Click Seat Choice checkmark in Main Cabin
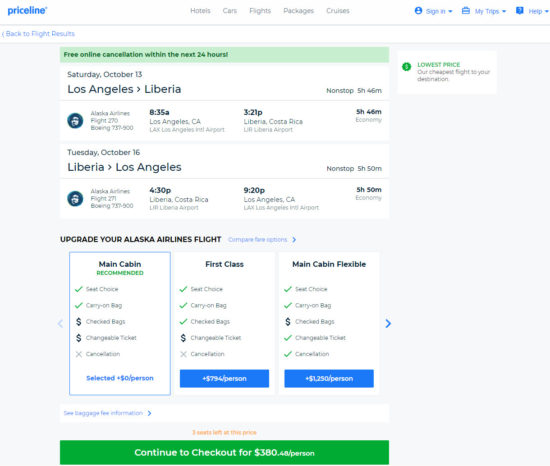This screenshot has width=550, height=466. (x=79, y=289)
